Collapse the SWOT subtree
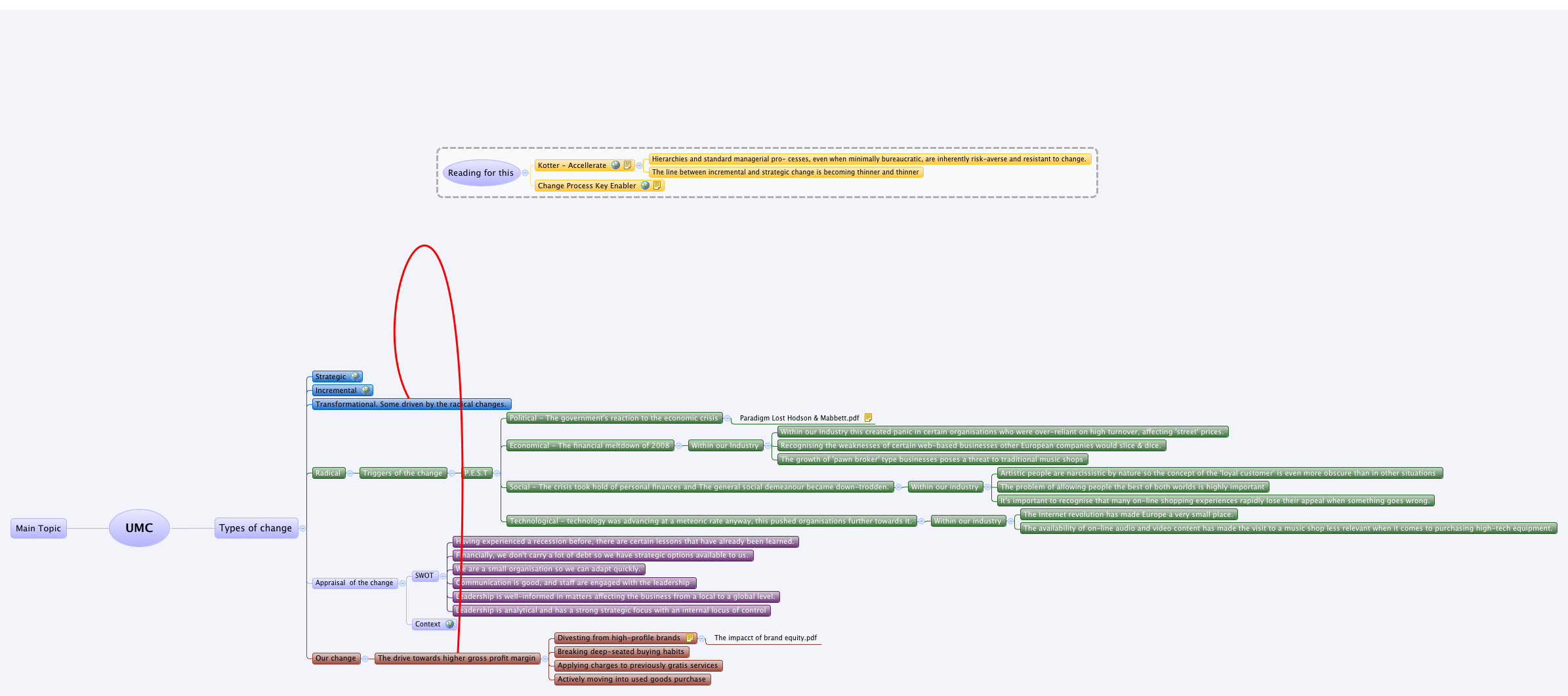This screenshot has height=696, width=1568. pos(443,576)
